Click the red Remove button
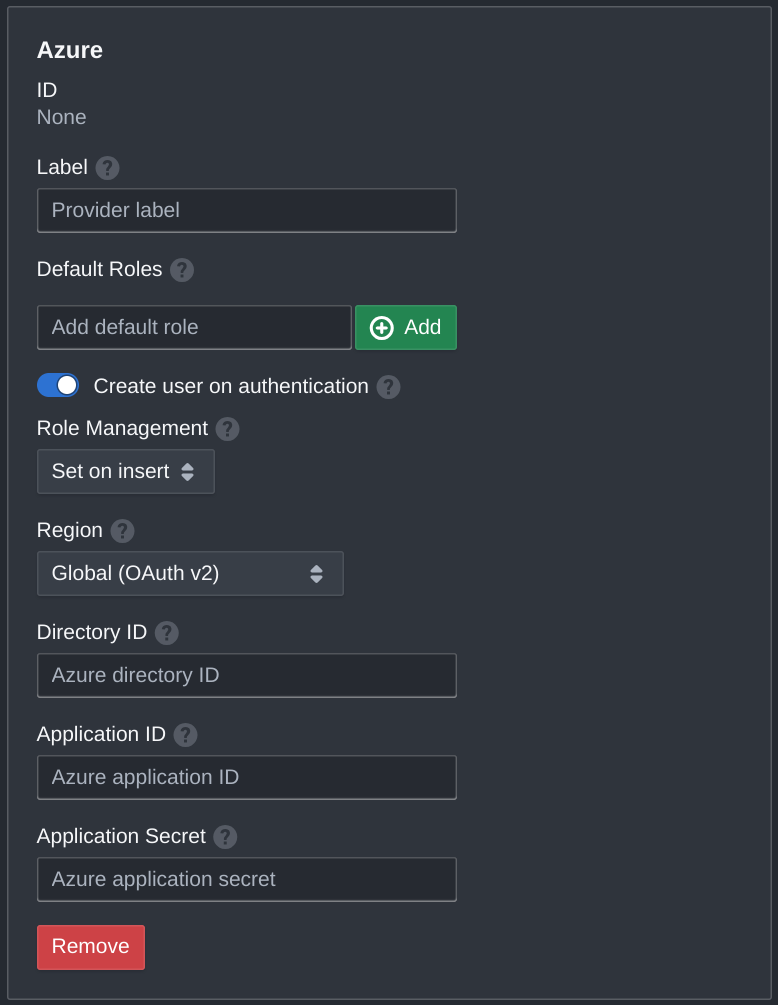This screenshot has height=1005, width=778. pyautogui.click(x=91, y=947)
